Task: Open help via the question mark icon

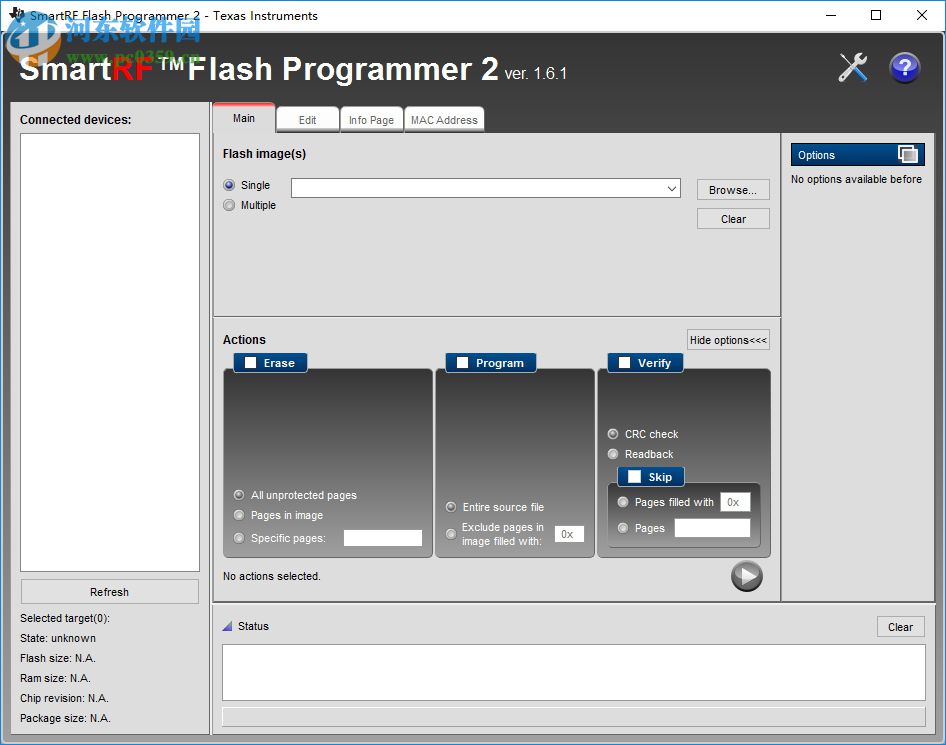Action: coord(904,66)
